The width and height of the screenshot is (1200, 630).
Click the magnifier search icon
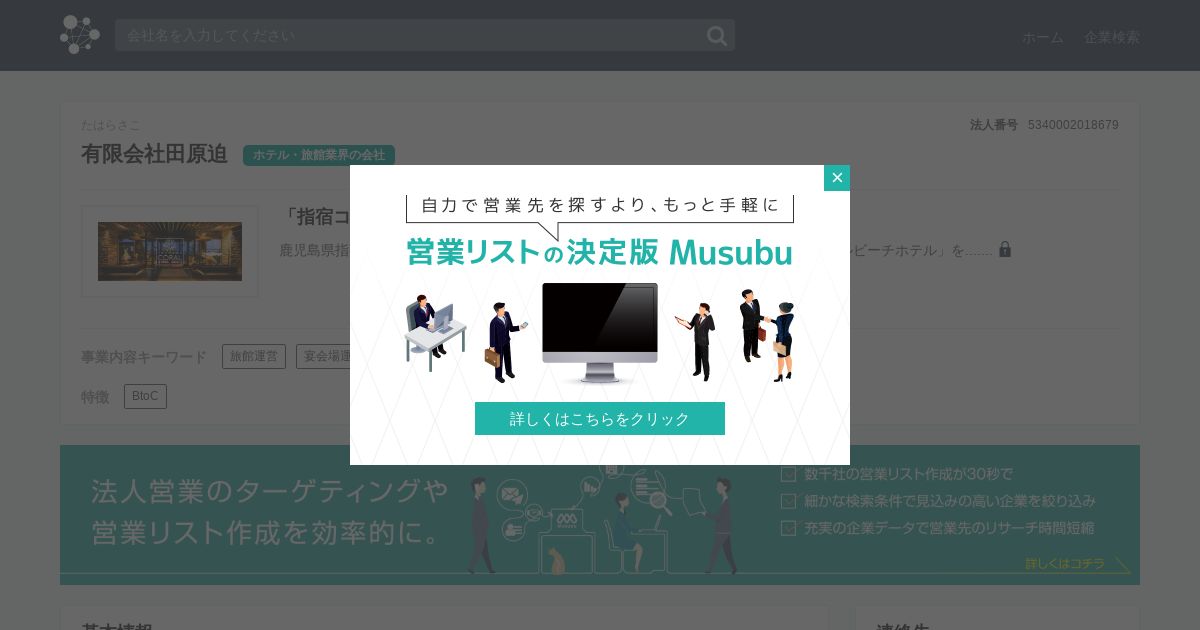717,36
